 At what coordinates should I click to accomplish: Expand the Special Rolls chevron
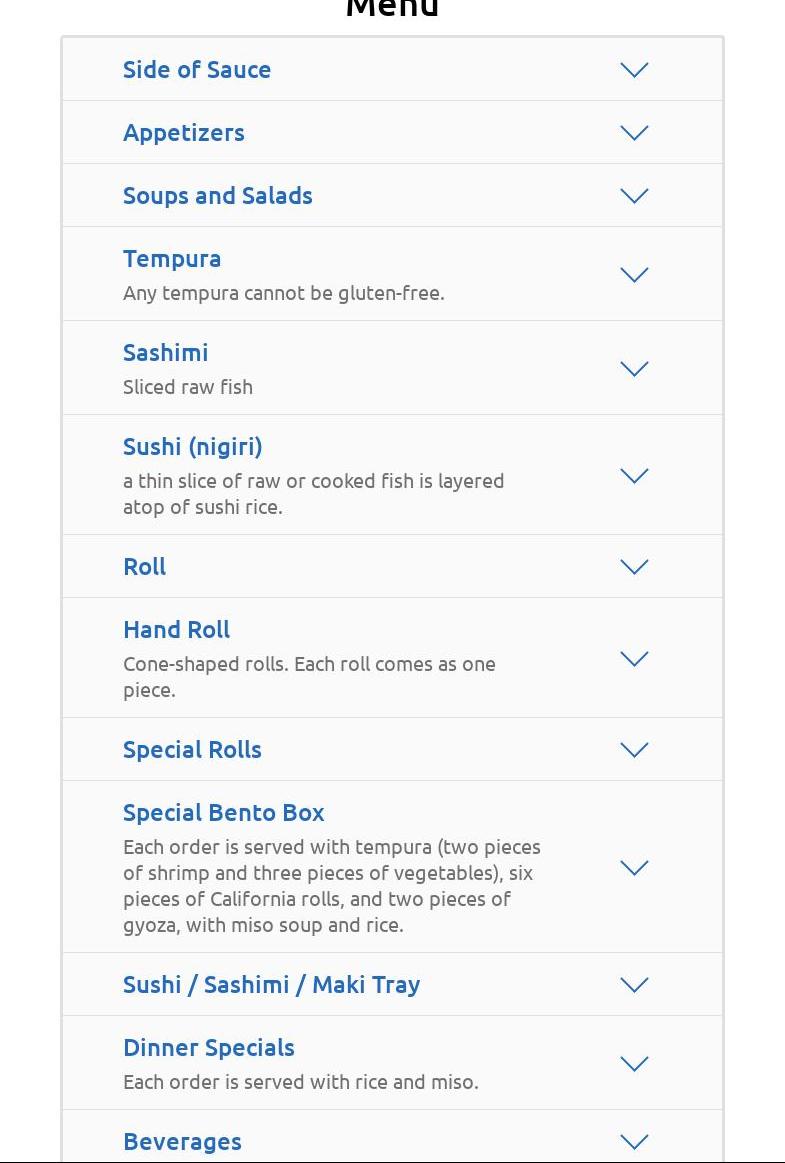point(634,750)
